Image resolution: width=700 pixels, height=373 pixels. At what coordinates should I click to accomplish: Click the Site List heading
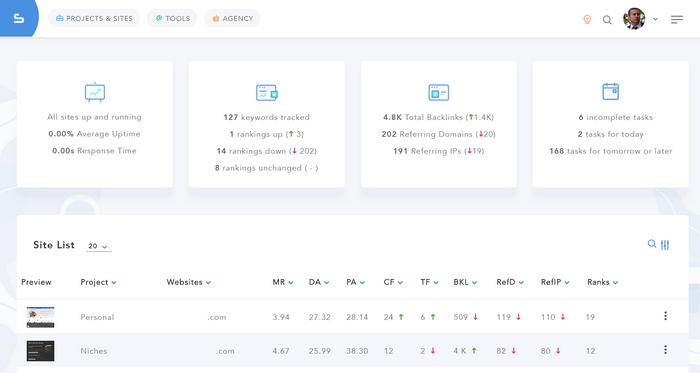(x=54, y=245)
